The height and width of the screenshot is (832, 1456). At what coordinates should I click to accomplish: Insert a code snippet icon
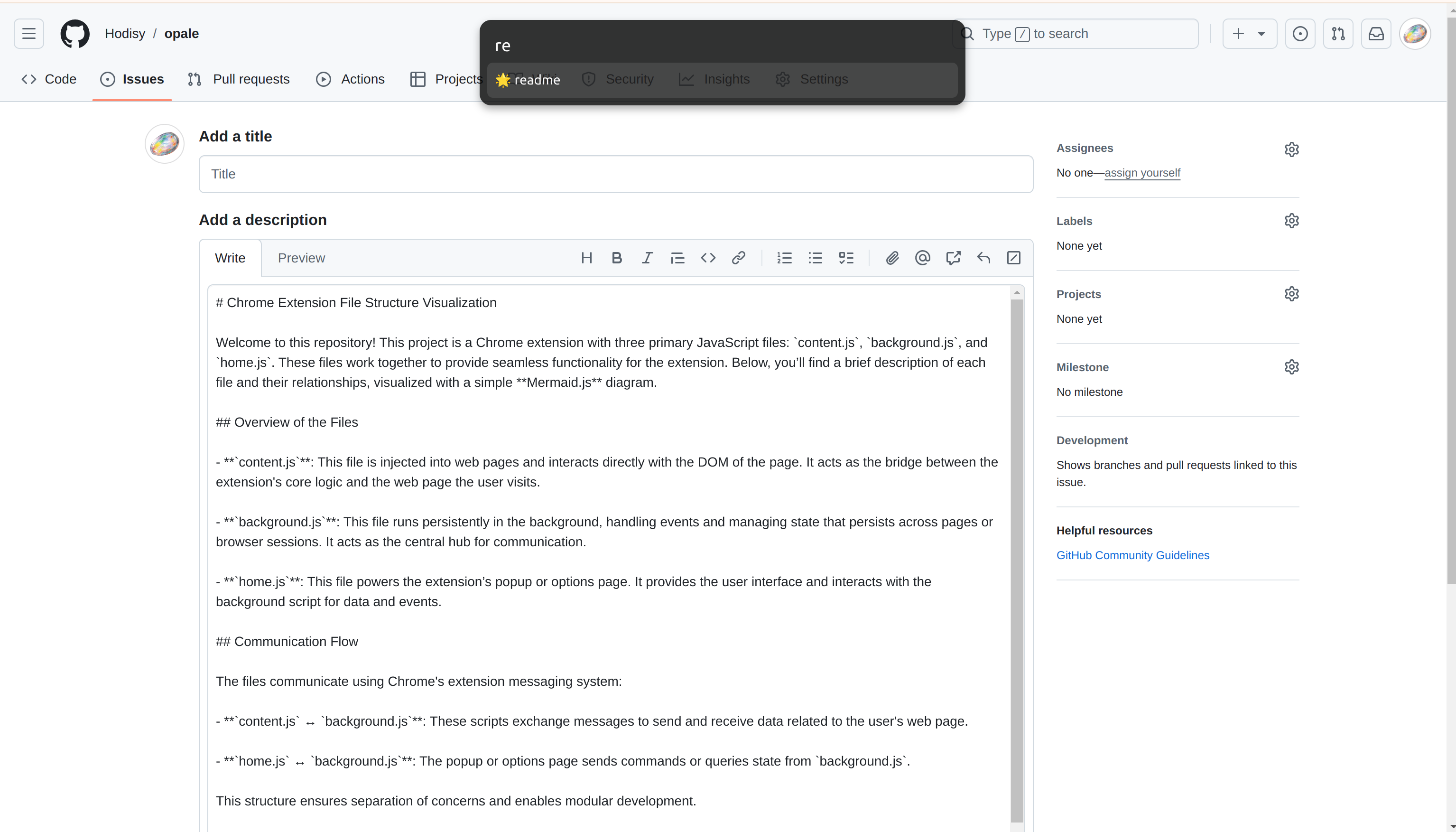(708, 258)
